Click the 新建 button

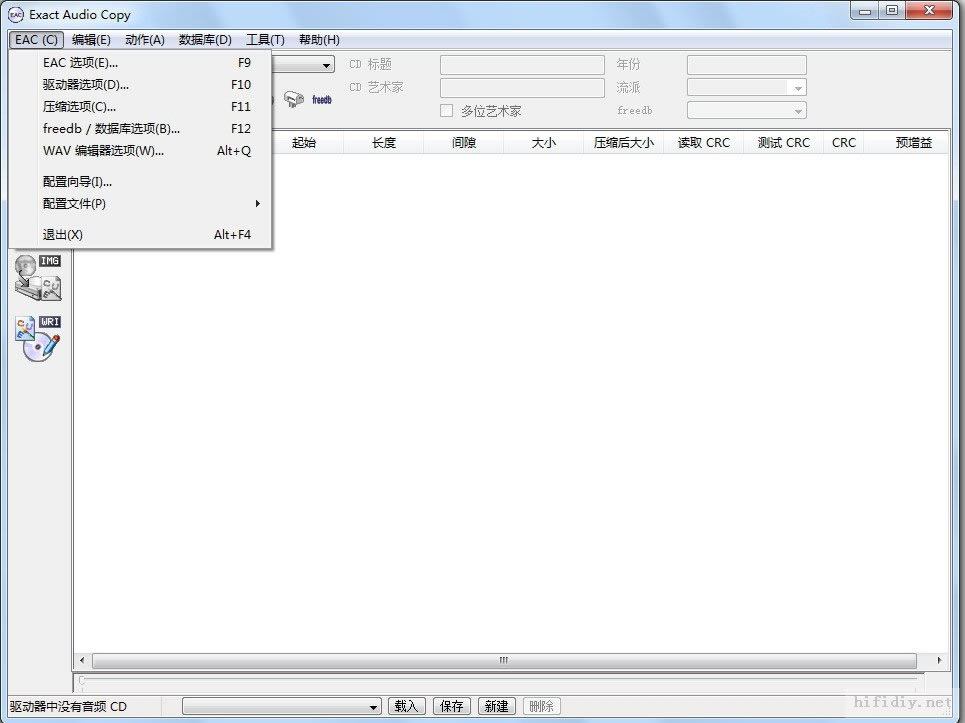497,706
